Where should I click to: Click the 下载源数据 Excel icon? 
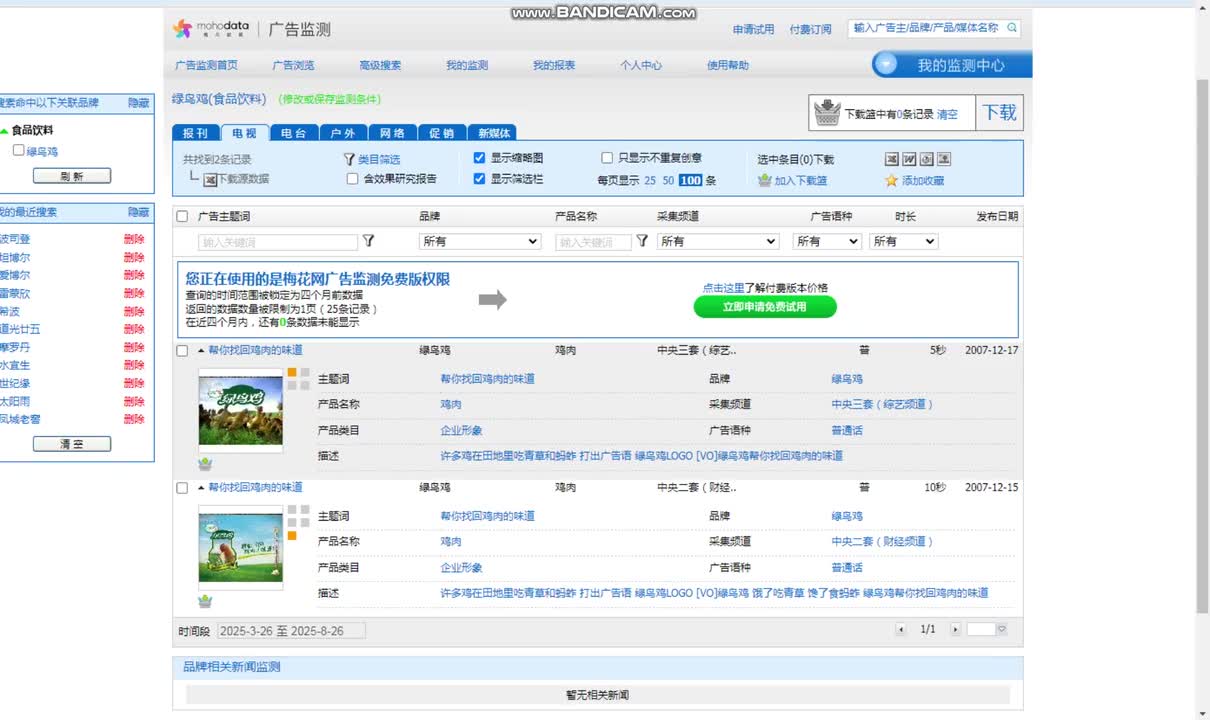(210, 180)
